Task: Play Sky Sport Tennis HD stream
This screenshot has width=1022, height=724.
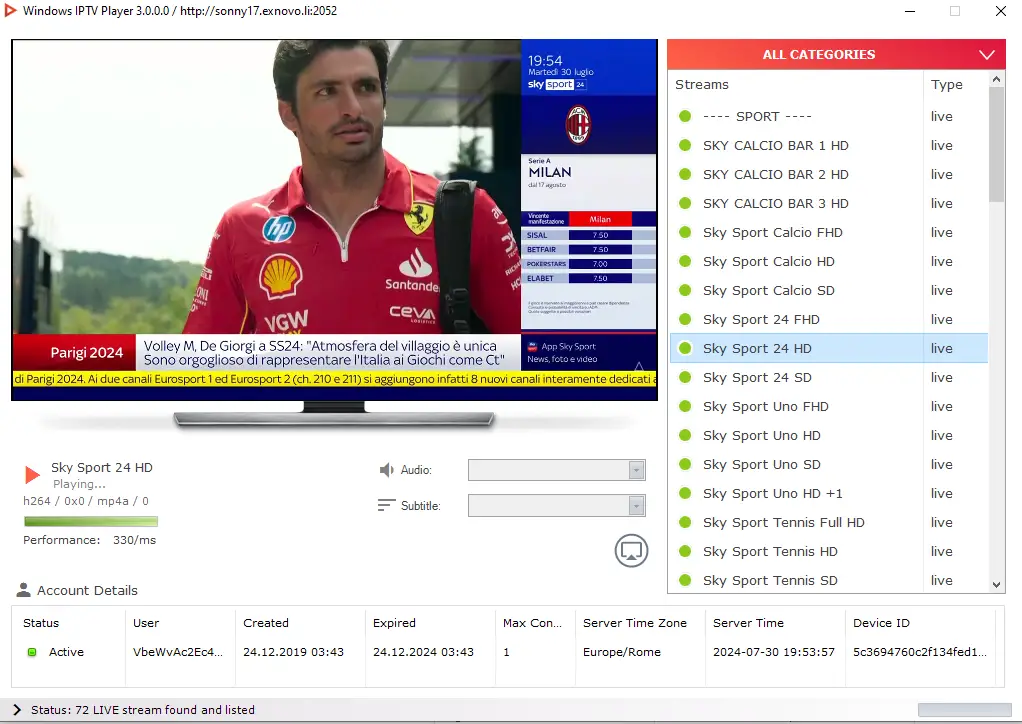Action: [828, 551]
